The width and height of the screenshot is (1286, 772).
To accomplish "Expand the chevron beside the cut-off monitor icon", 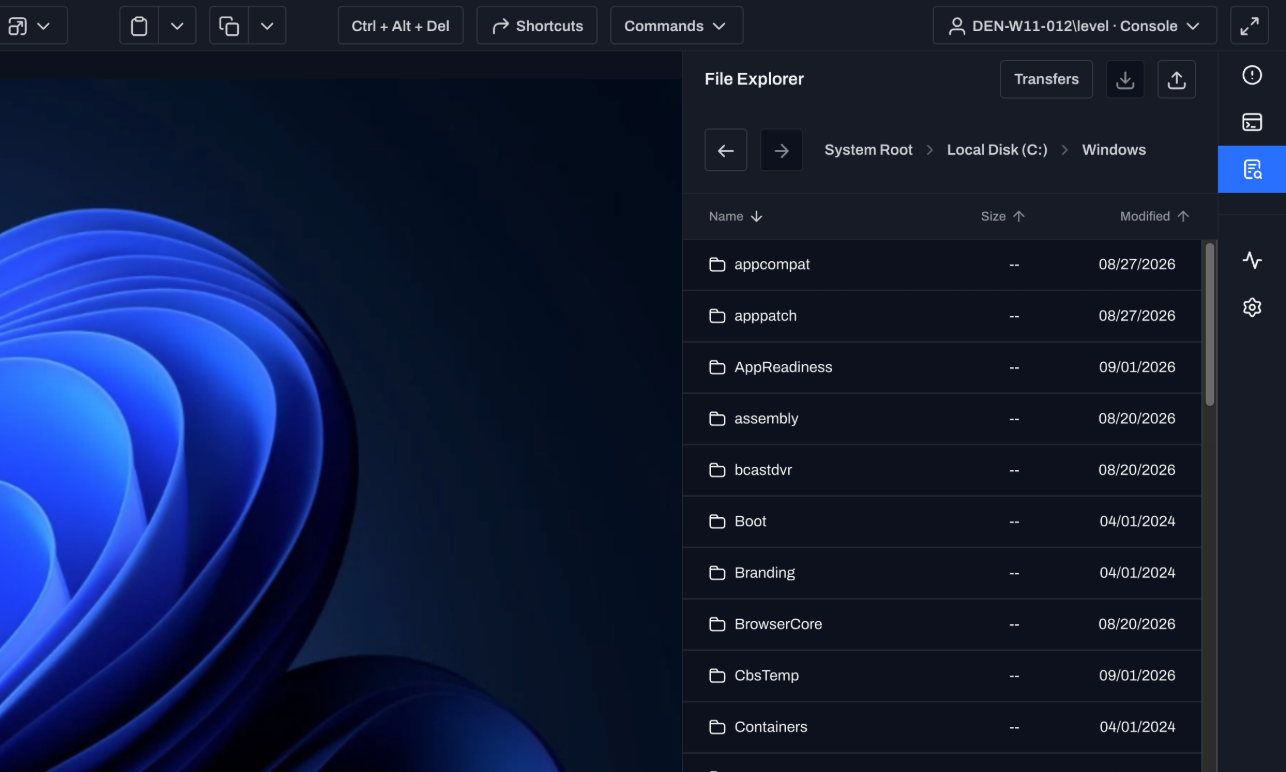I will click(x=43, y=26).
